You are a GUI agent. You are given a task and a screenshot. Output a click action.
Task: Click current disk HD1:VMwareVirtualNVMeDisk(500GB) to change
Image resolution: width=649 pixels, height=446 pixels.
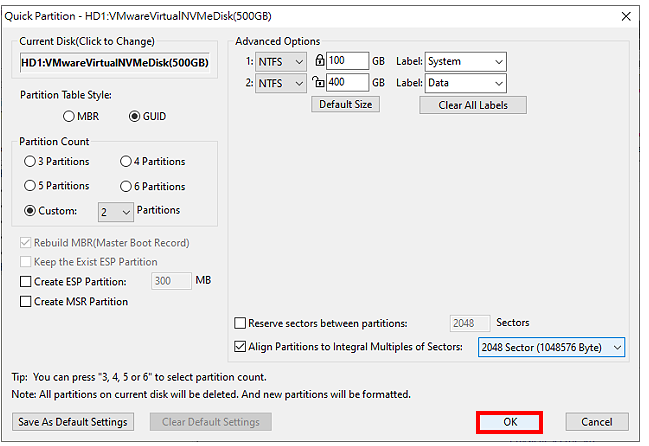point(115,62)
